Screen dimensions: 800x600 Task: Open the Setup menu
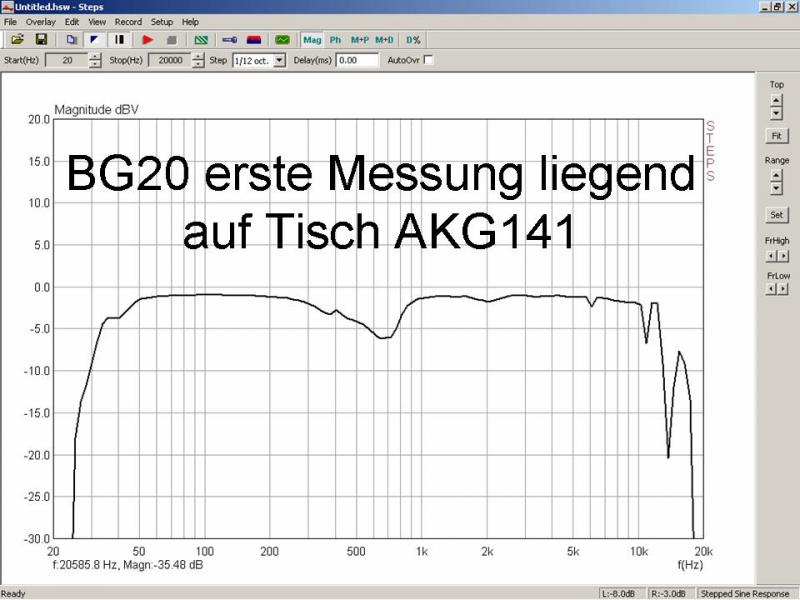(x=162, y=22)
